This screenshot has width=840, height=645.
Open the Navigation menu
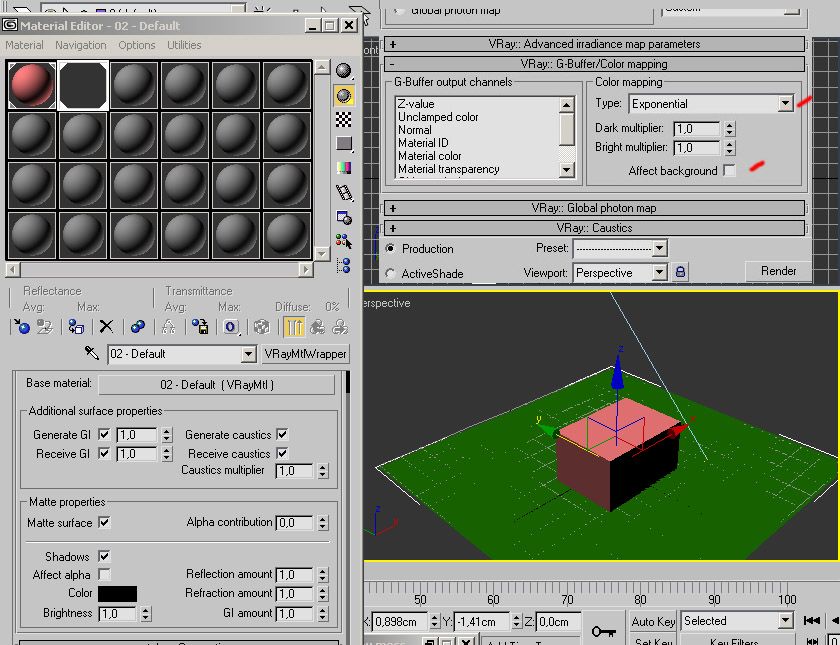[x=81, y=45]
